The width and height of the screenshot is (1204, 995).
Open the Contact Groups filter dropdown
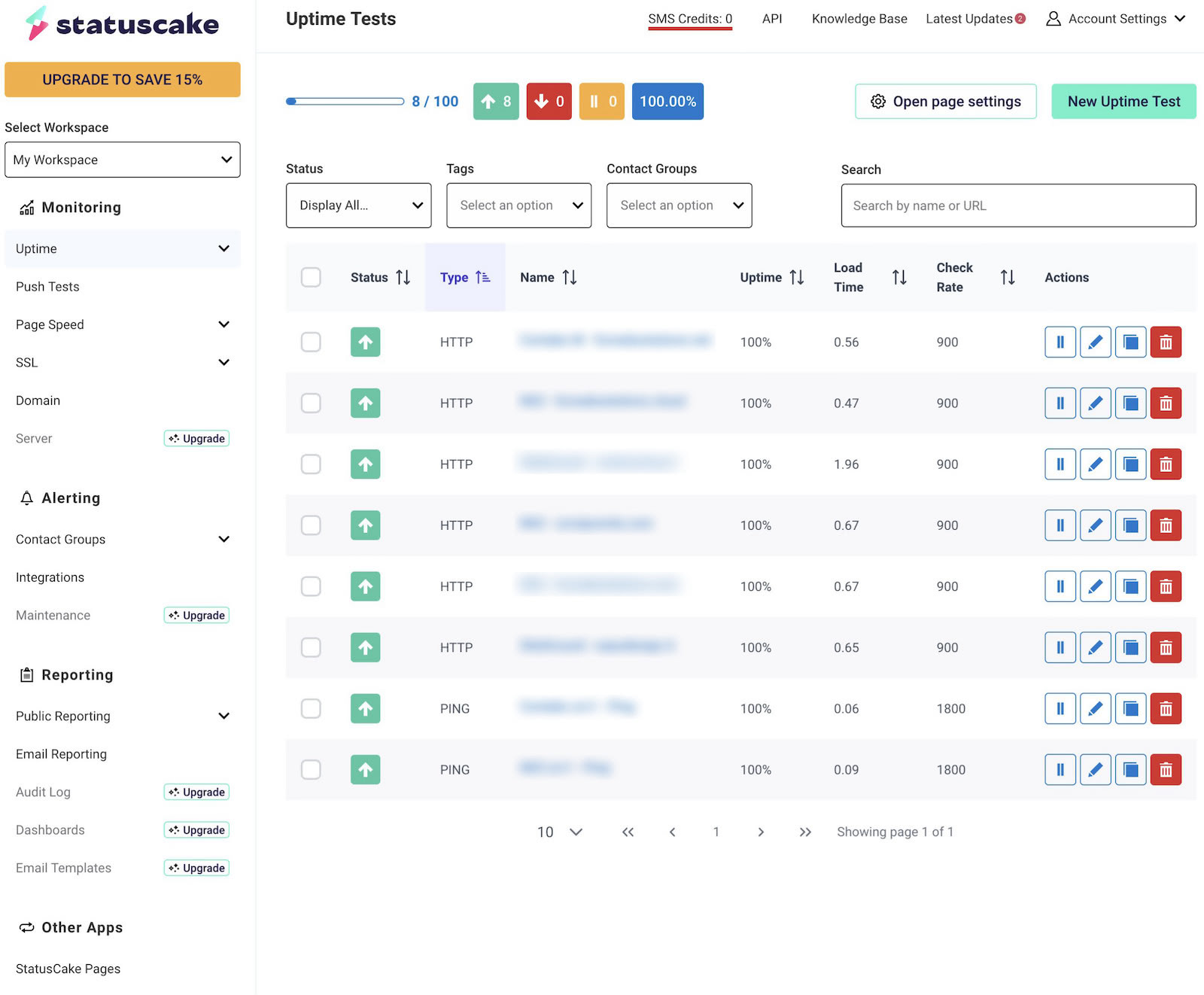pyautogui.click(x=679, y=205)
